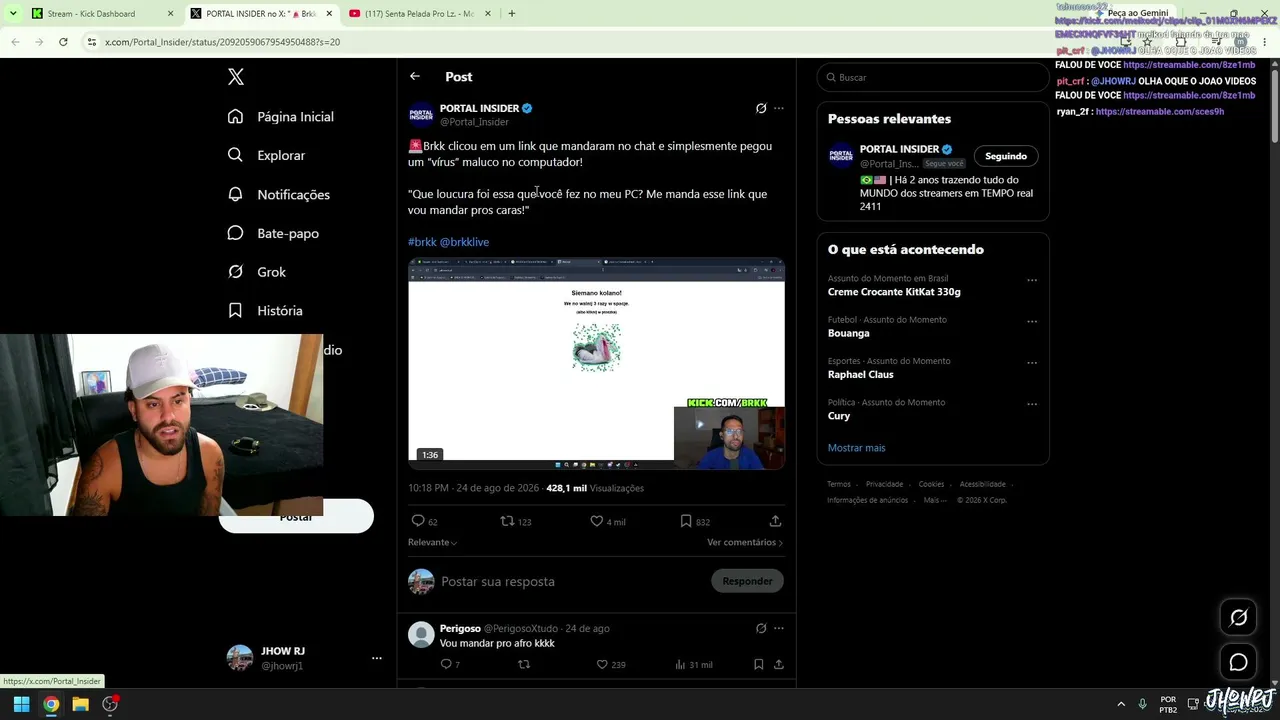Click the Chrome address bar URL
Viewport: 1280px width, 720px height.
point(222,42)
